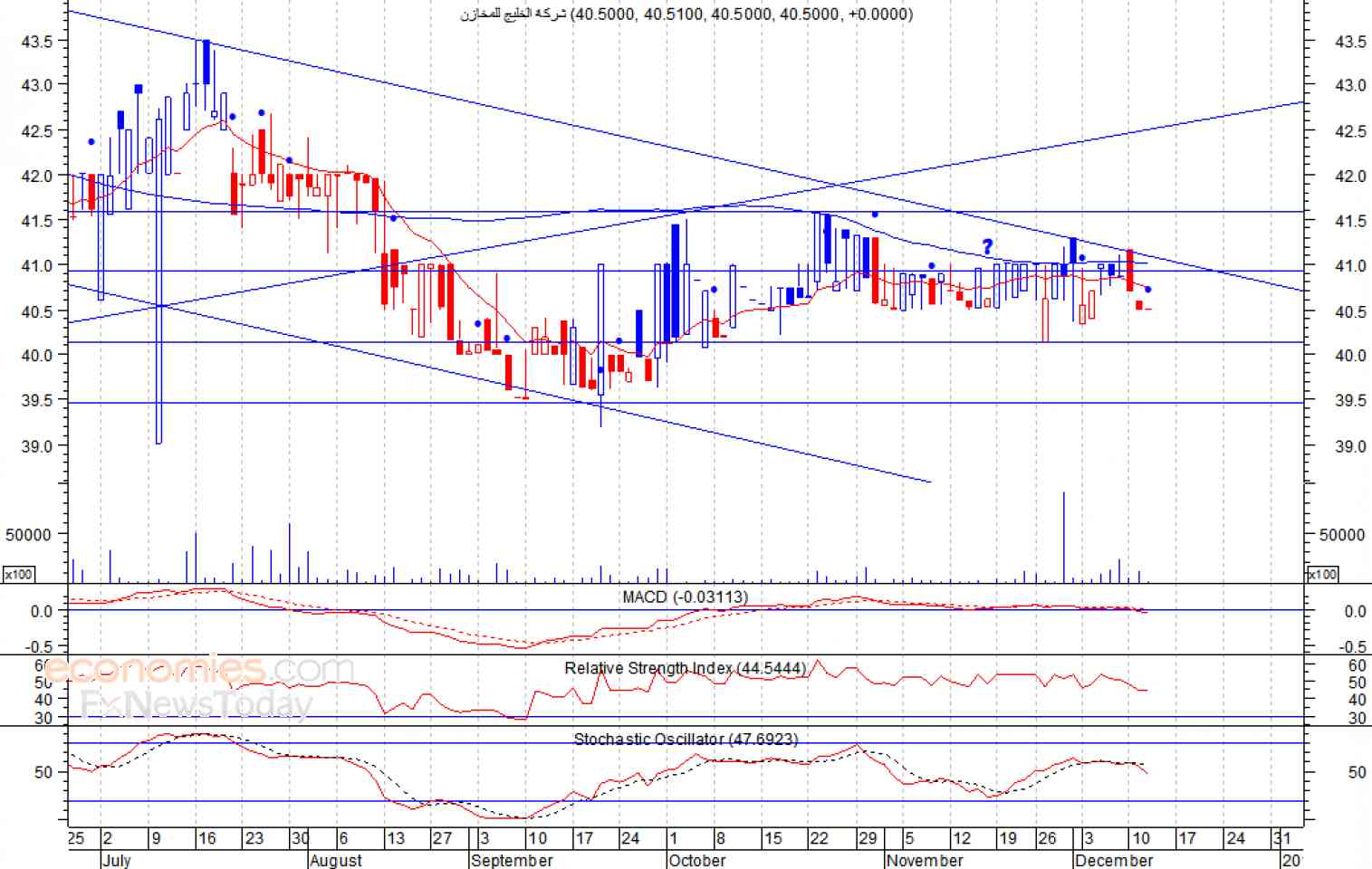The image size is (1372, 869).
Task: Select the Relative Strength Index (44.5444) label
Action: click(686, 668)
